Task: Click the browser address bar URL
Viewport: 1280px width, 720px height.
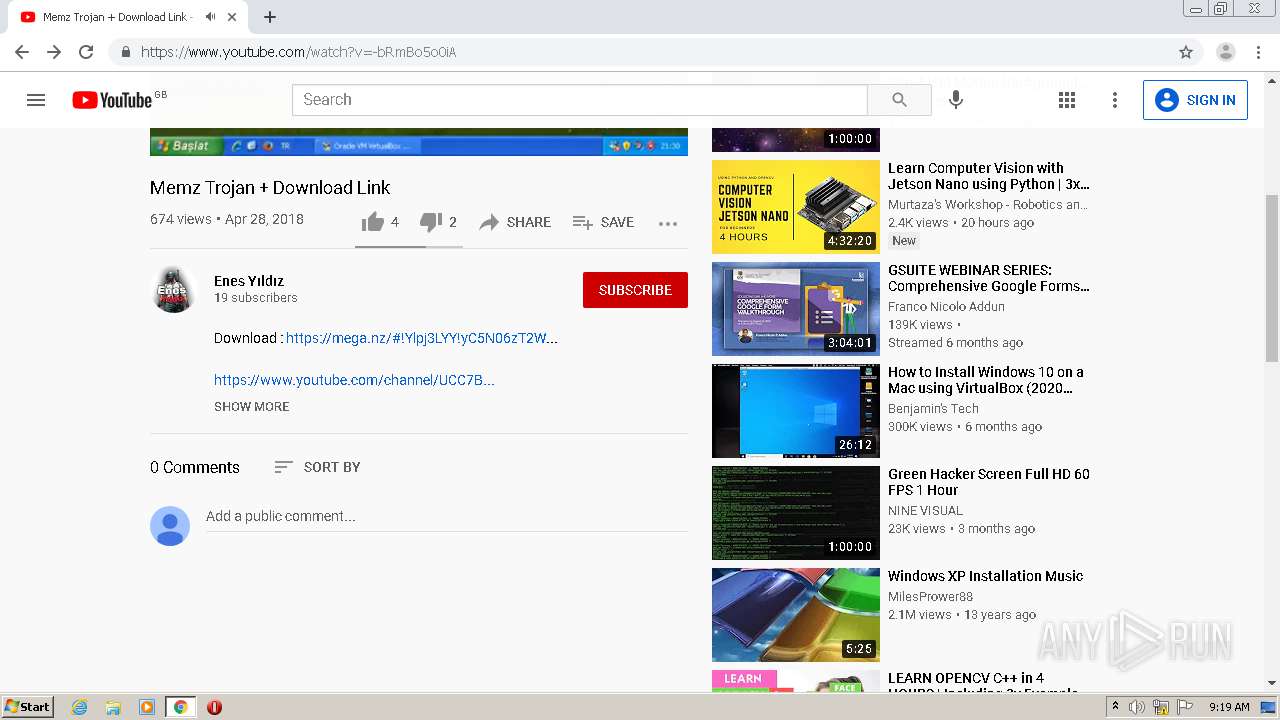Action: coord(298,52)
